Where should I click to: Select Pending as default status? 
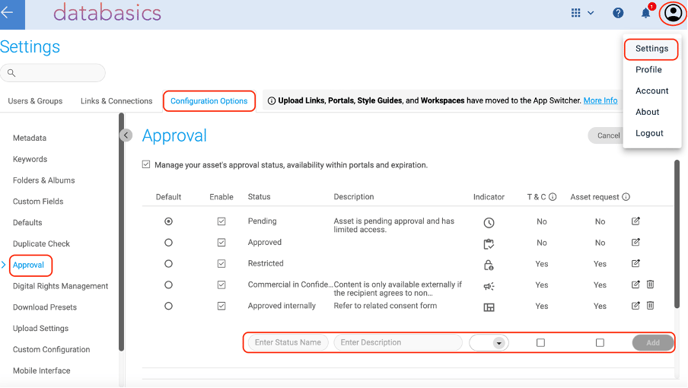[x=168, y=221]
